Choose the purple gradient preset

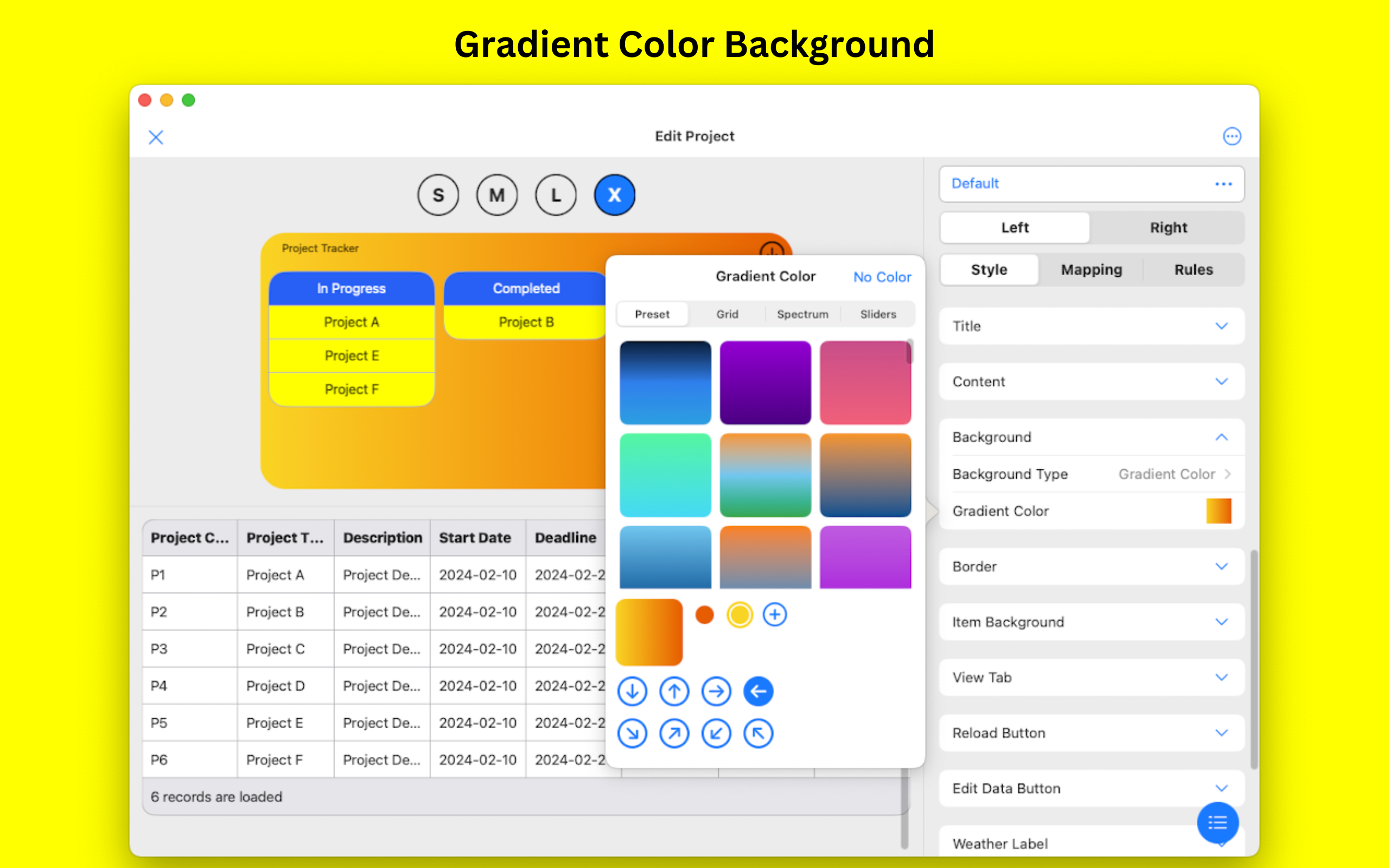[765, 383]
